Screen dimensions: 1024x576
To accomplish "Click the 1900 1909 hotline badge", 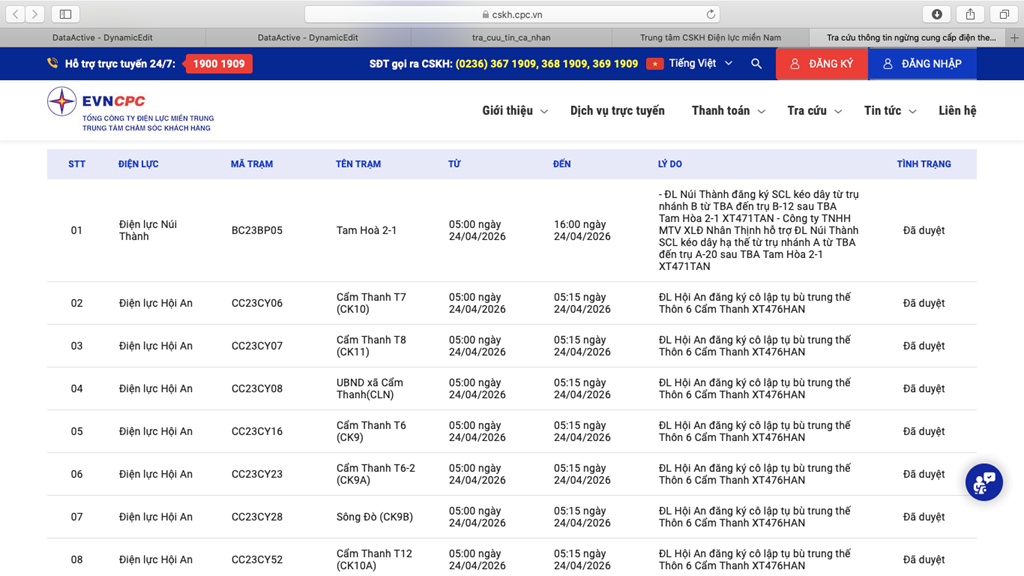I will click(x=219, y=64).
